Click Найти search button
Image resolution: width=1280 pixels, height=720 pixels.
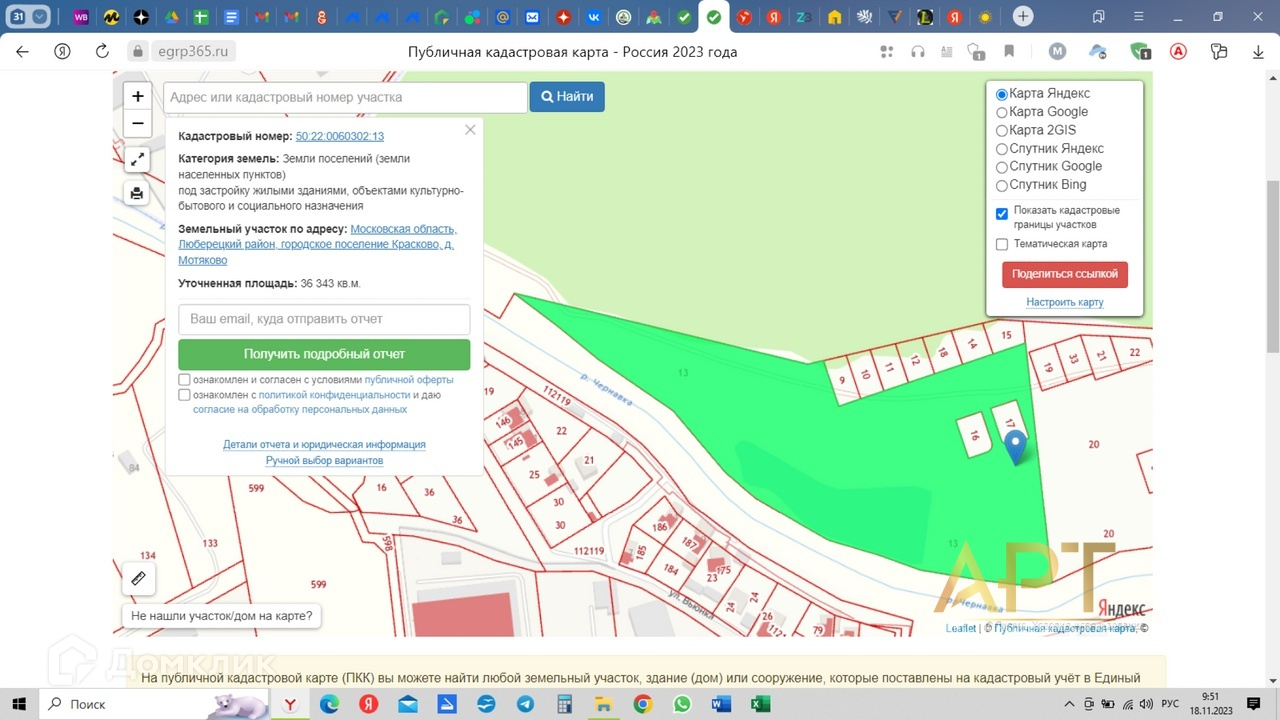tap(567, 97)
